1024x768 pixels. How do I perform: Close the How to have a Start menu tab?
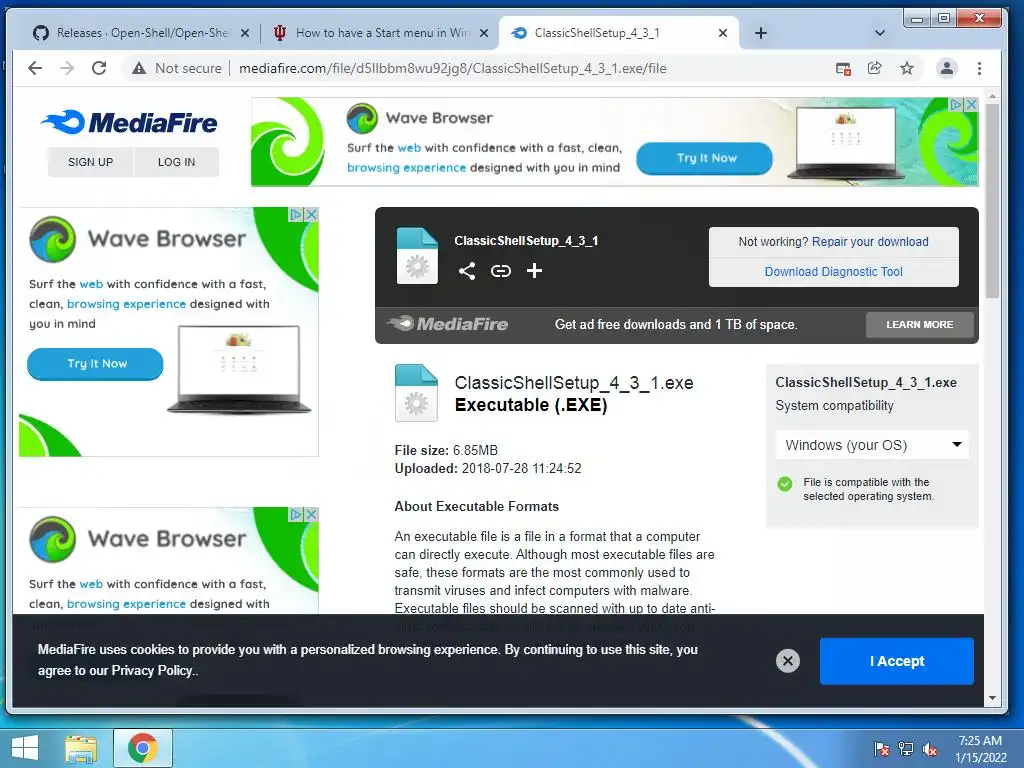[484, 33]
